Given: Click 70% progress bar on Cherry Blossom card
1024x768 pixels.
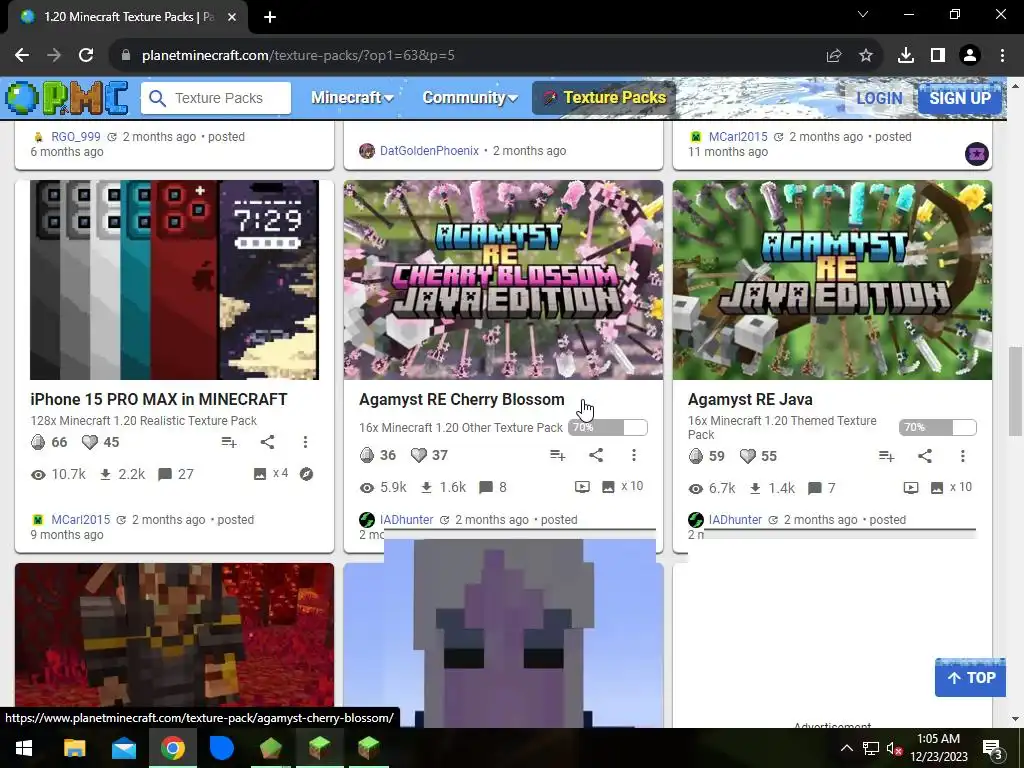Looking at the screenshot, I should pyautogui.click(x=607, y=428).
